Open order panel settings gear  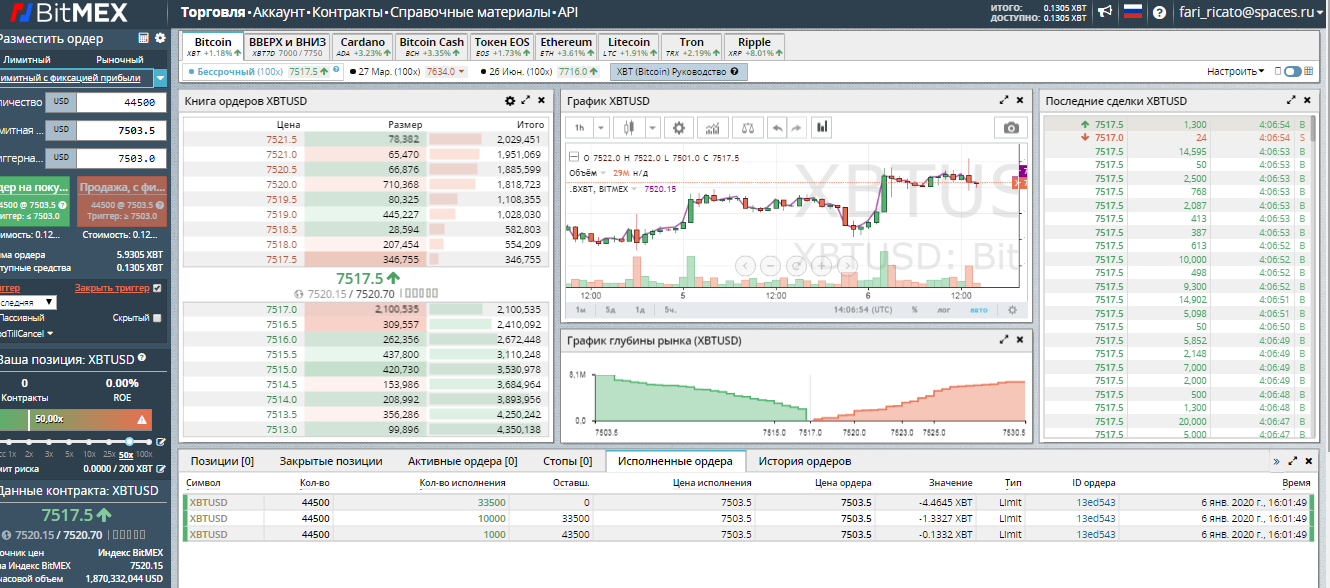pos(160,39)
